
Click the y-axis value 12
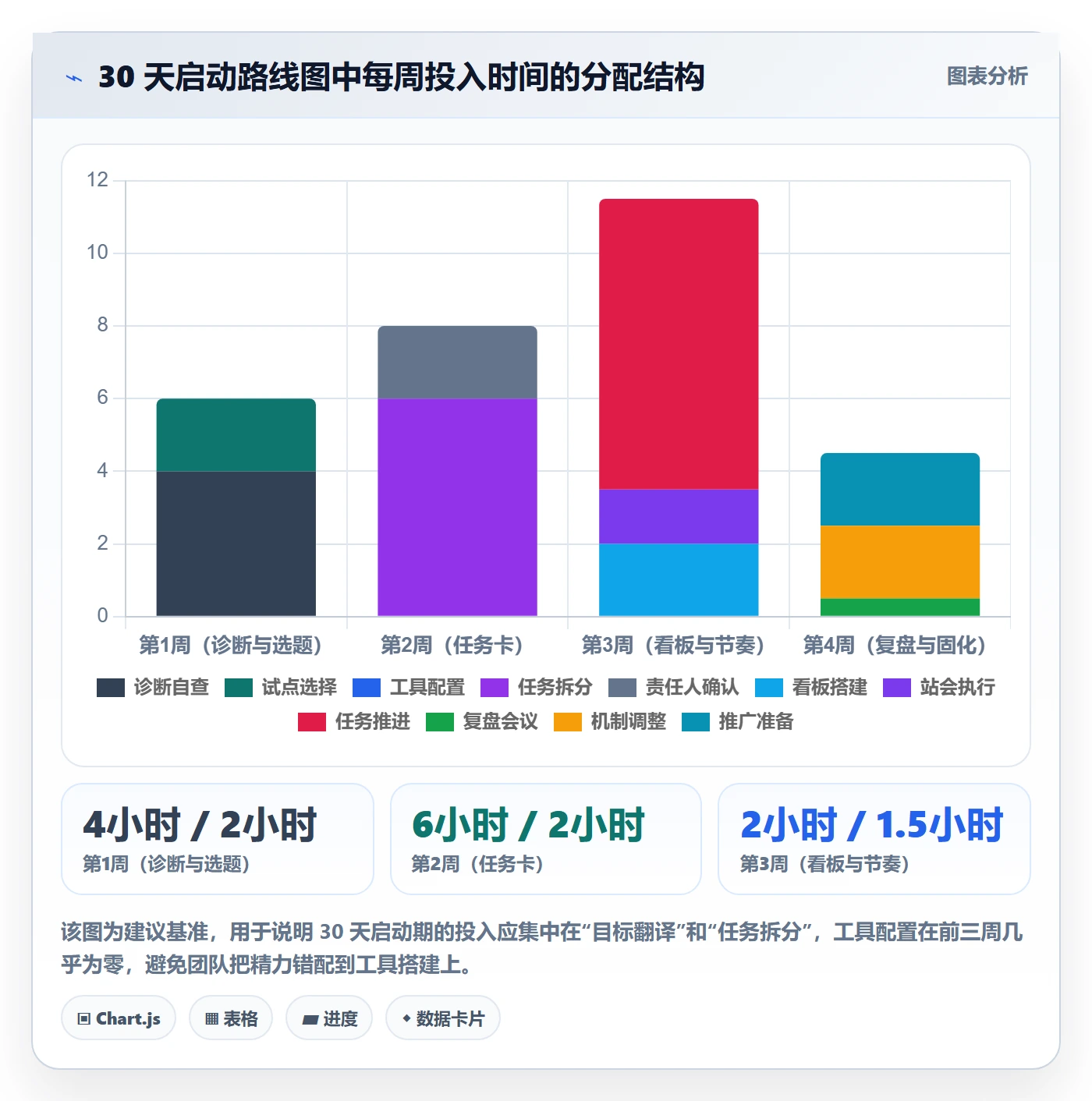coord(97,180)
